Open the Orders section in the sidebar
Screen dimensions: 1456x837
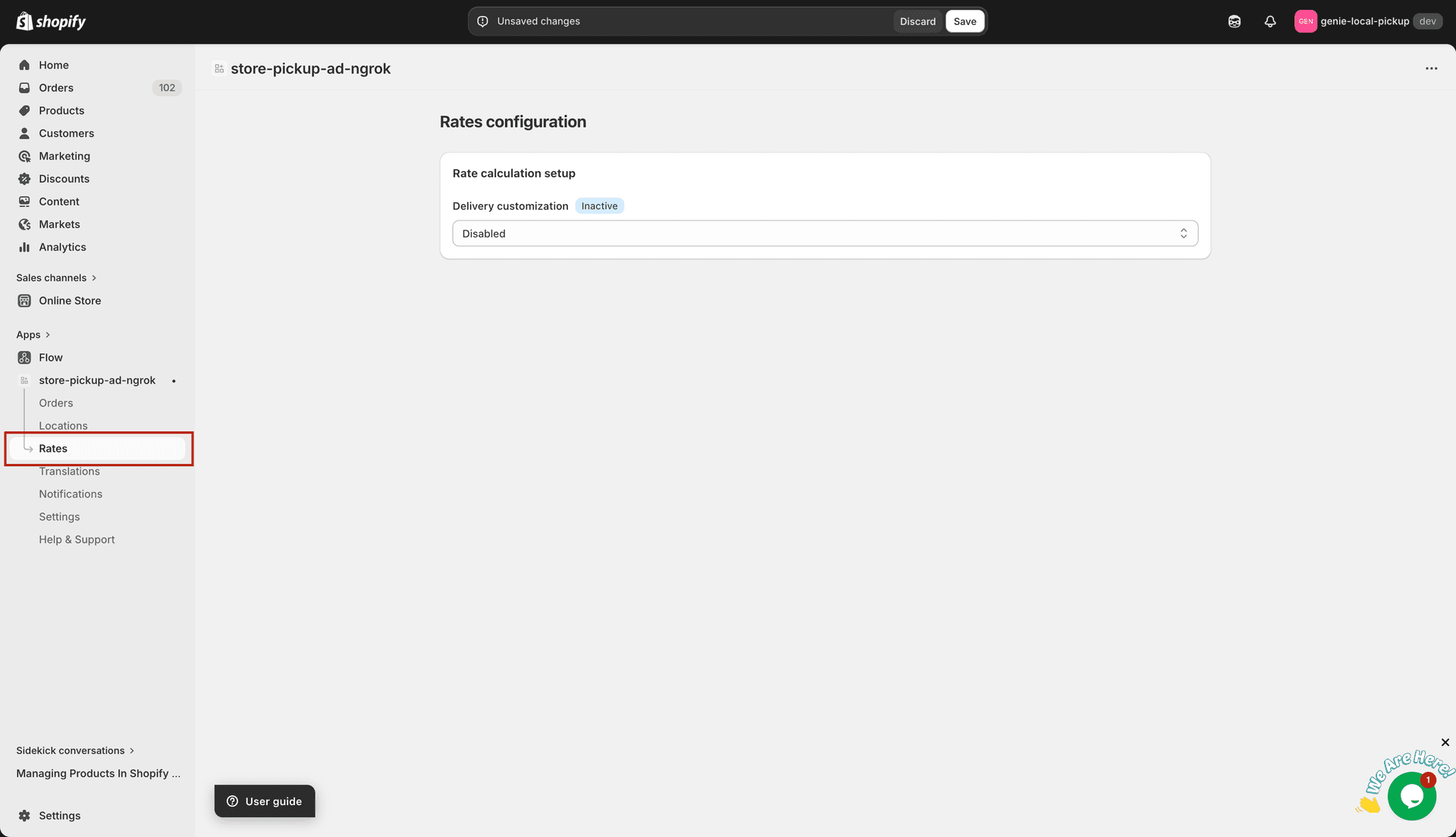point(55,87)
